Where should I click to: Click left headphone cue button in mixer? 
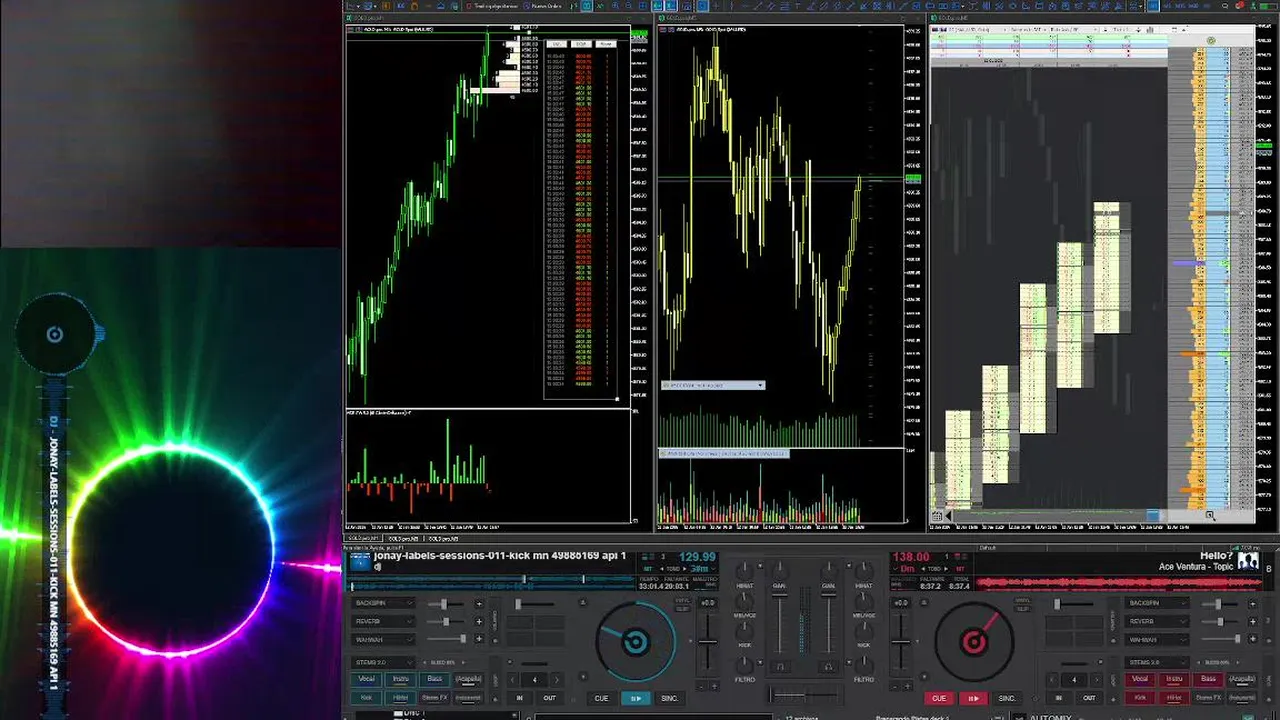point(780,667)
